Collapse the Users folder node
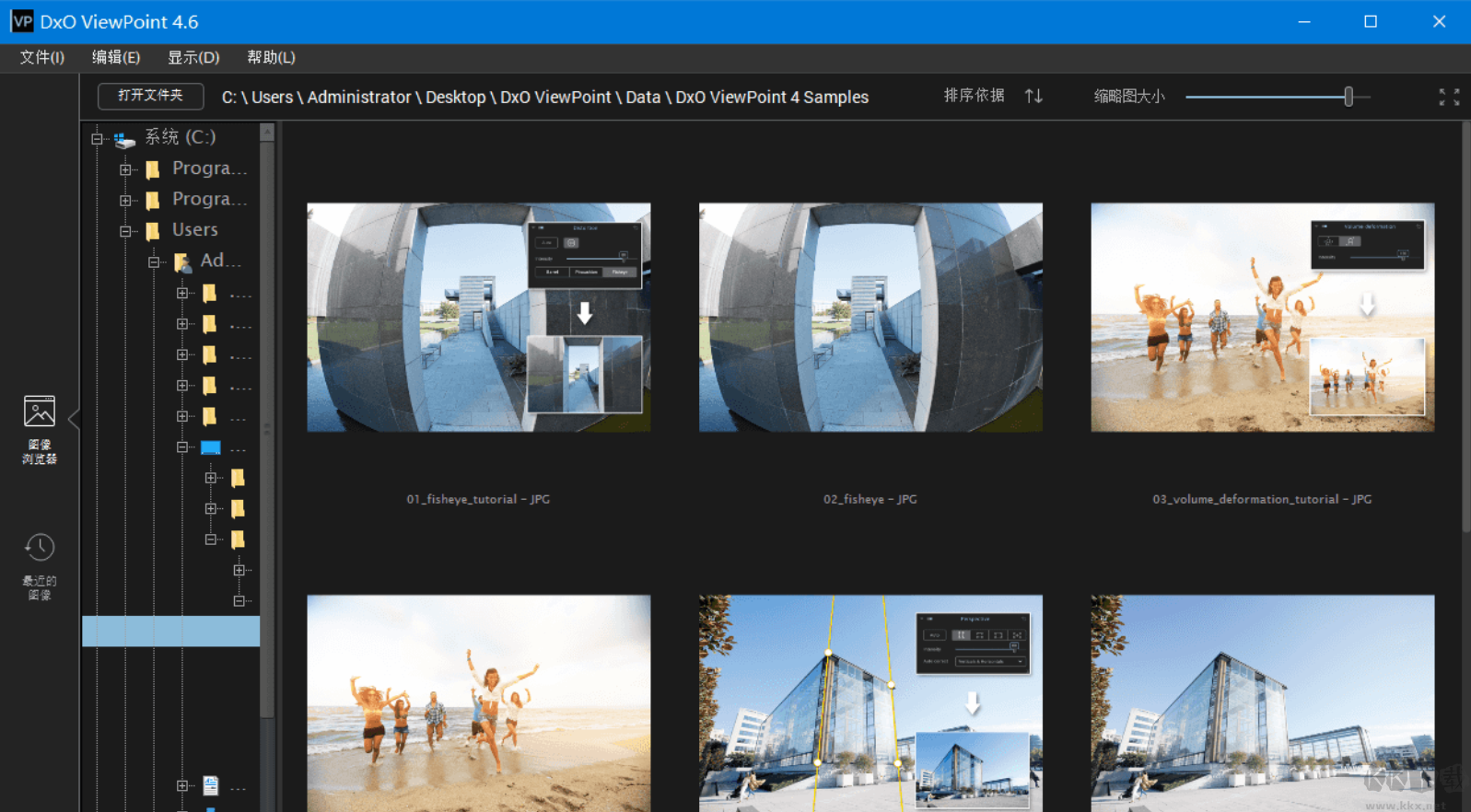The width and height of the screenshot is (1471, 812). coord(125,231)
